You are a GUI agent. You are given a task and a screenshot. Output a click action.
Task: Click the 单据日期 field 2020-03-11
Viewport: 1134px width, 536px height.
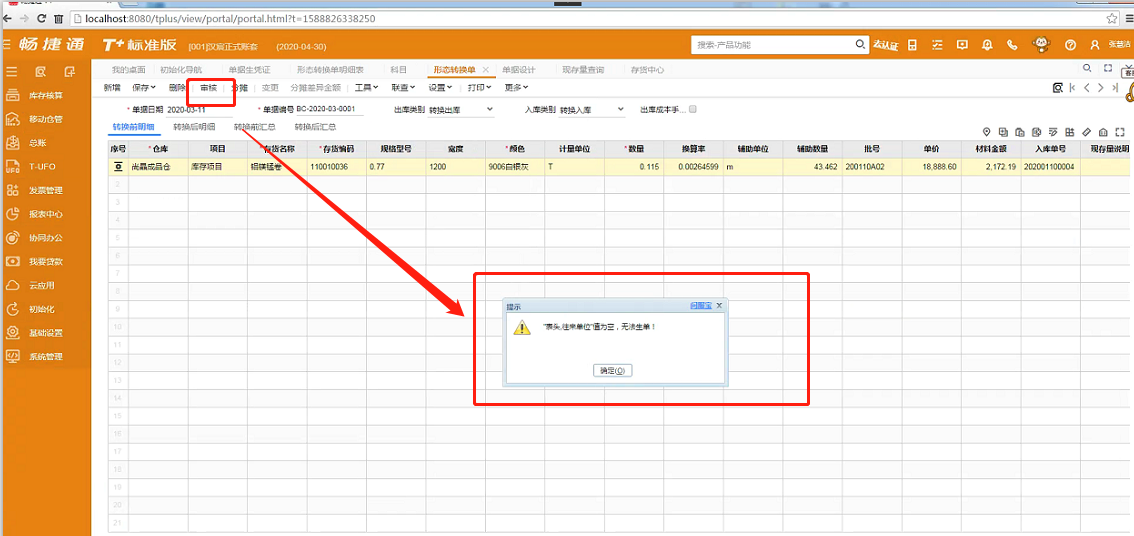(x=200, y=110)
